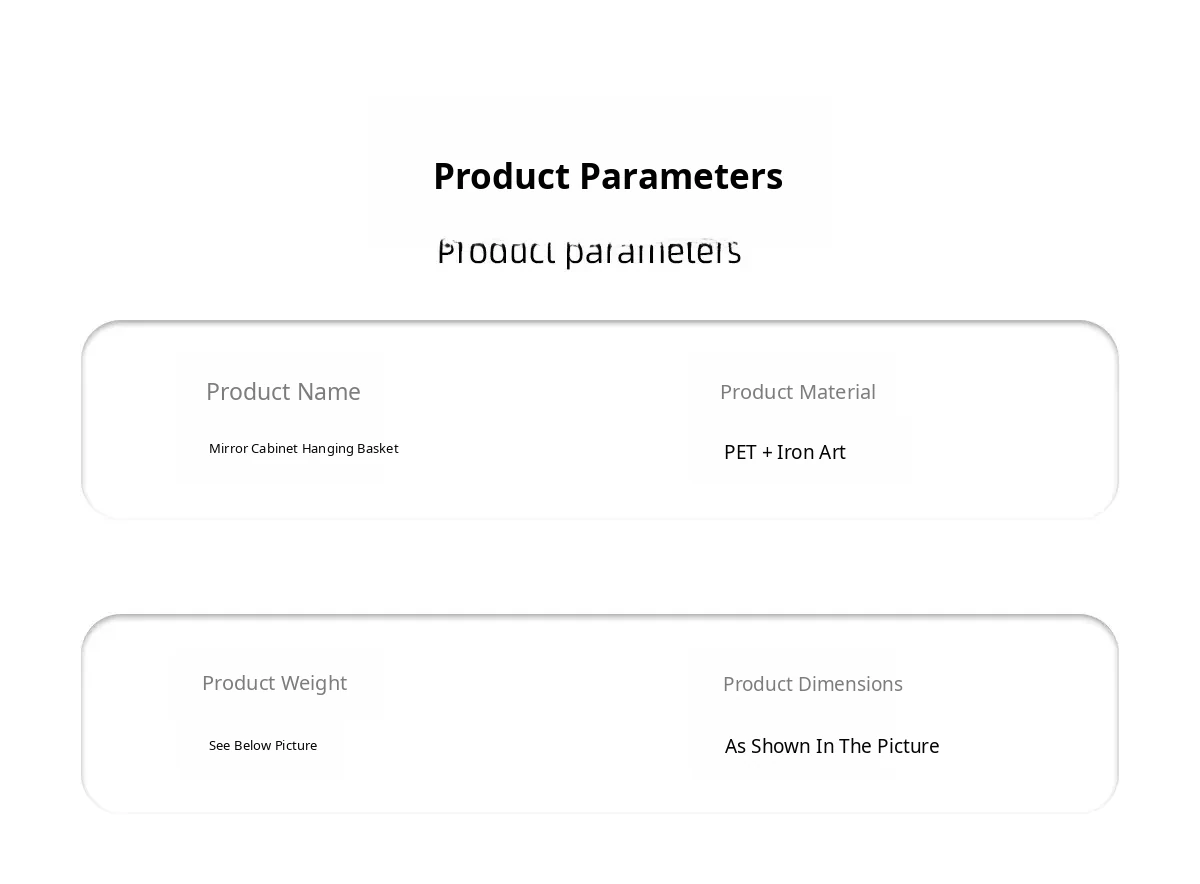Select the Product Weight label
This screenshot has height=884, width=1200.
point(274,683)
